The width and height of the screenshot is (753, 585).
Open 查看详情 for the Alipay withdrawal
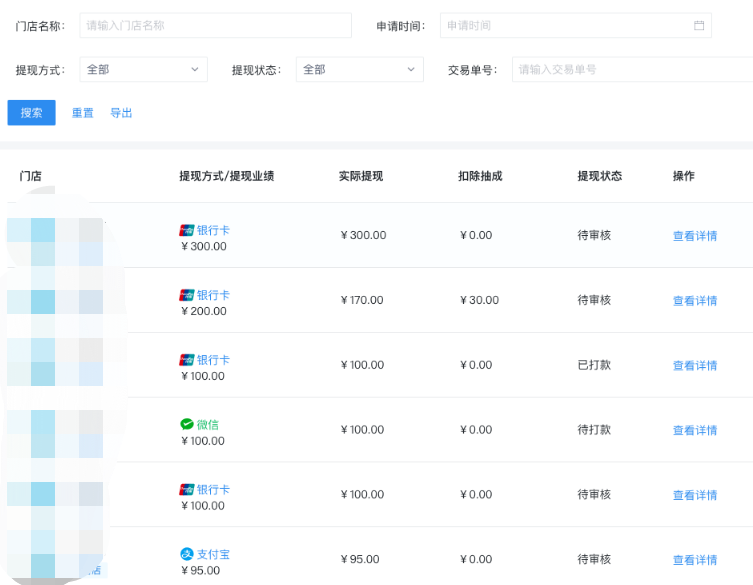[x=695, y=560]
